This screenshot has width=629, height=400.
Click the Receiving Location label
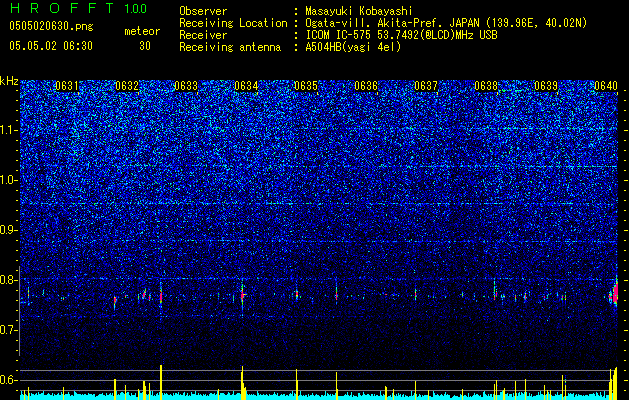(233, 23)
